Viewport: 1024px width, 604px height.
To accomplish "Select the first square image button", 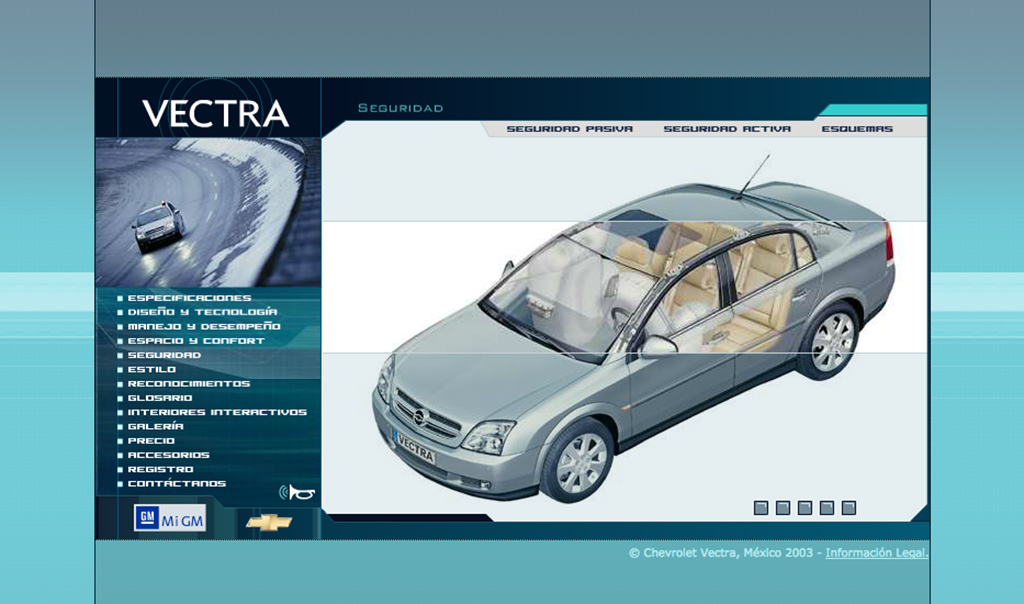I will (761, 508).
